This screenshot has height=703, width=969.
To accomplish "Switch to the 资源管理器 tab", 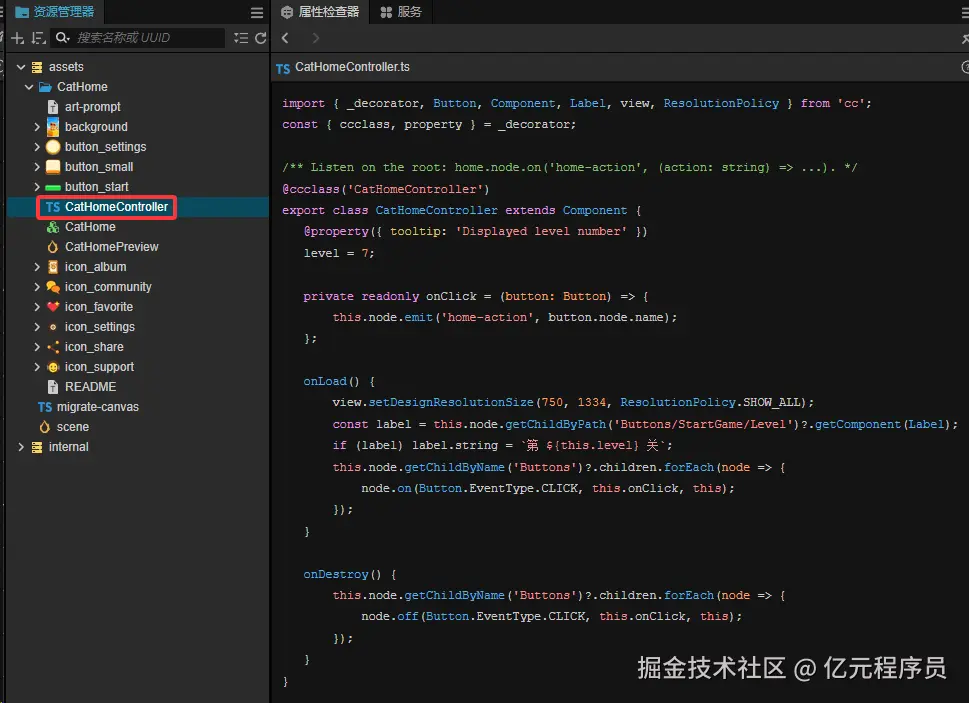I will click(54, 12).
